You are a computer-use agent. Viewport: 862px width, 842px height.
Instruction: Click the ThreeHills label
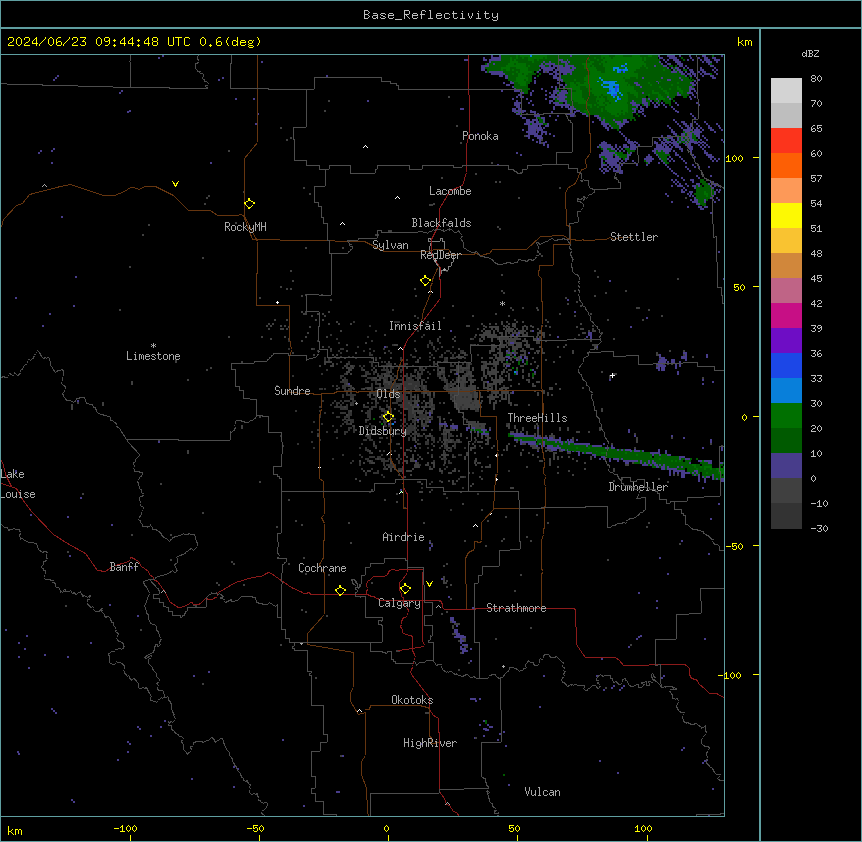(537, 418)
